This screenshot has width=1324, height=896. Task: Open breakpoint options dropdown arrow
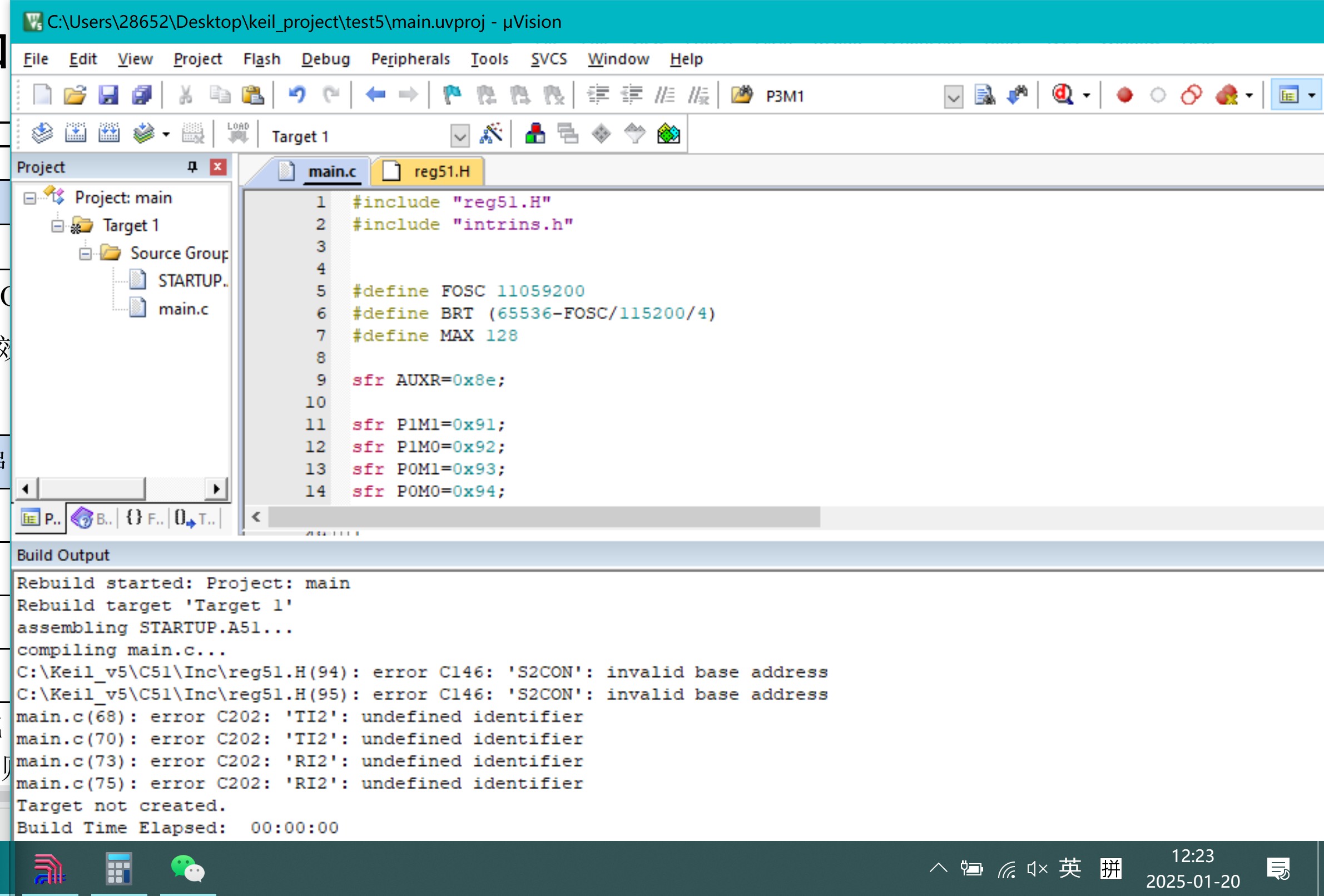1249,96
